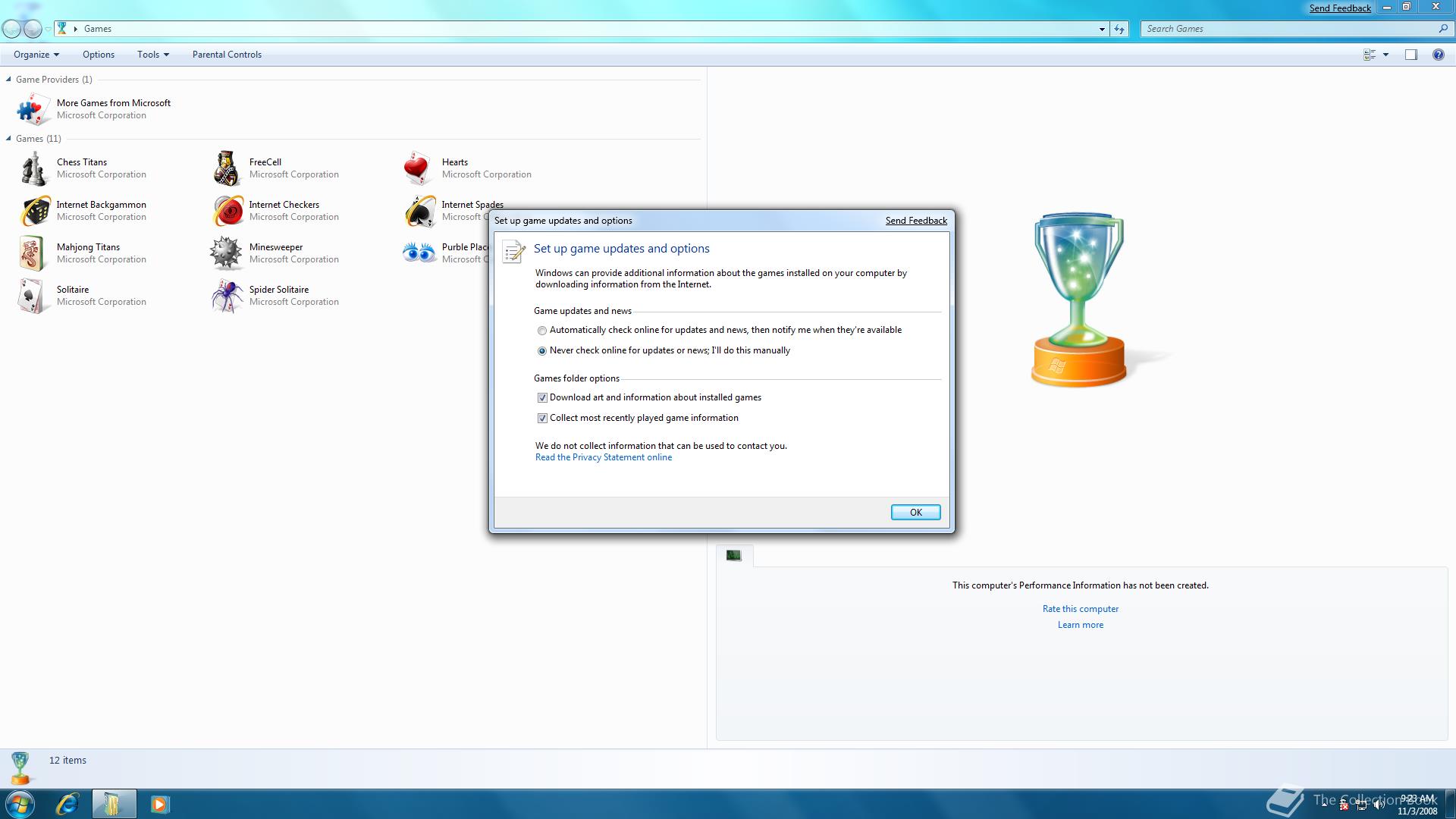Open Windows Media Player from taskbar
The image size is (1456, 819).
160,804
